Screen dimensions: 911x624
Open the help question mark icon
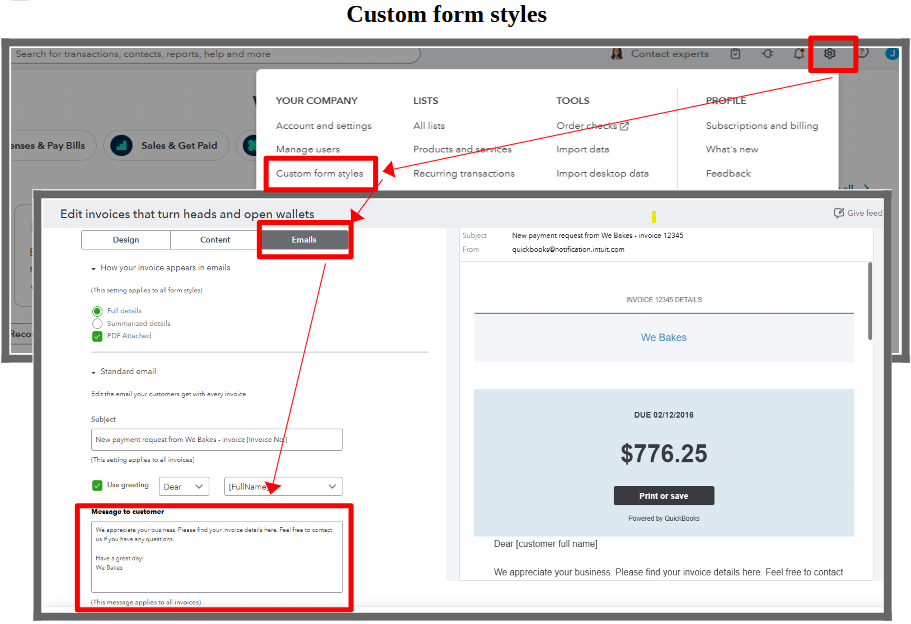[863, 54]
